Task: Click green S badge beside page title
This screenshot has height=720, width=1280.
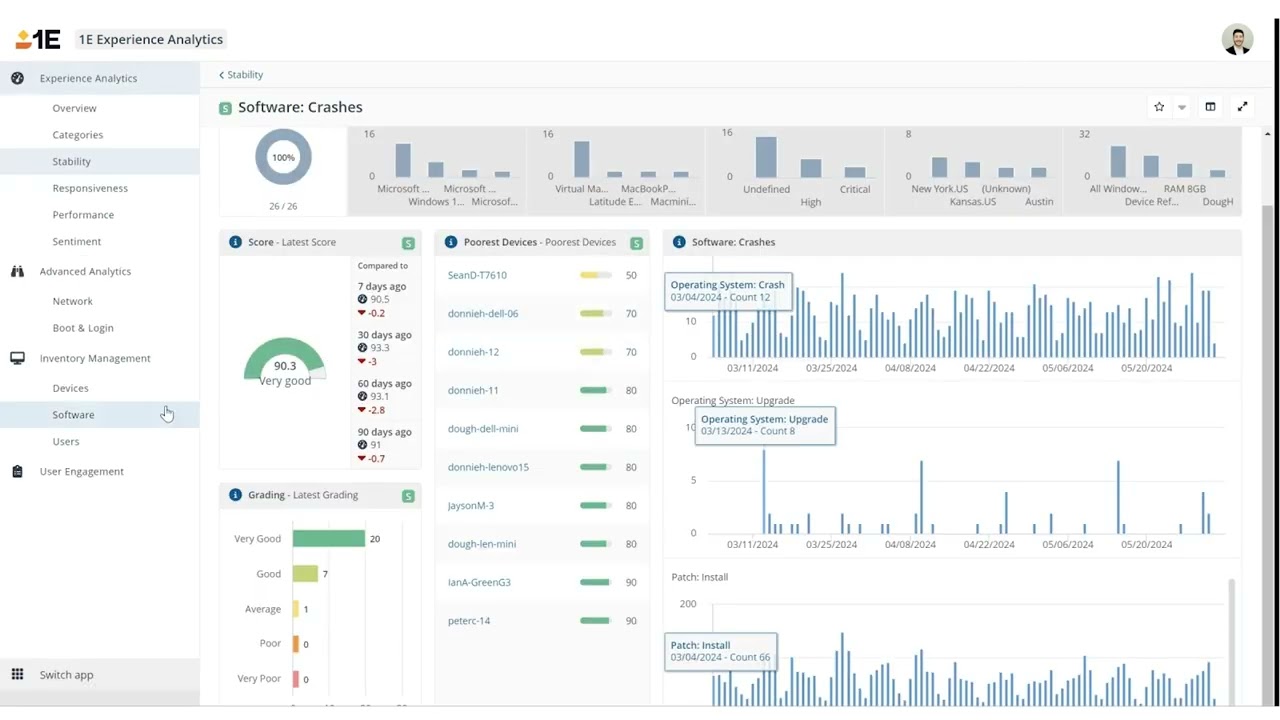Action: click(225, 108)
